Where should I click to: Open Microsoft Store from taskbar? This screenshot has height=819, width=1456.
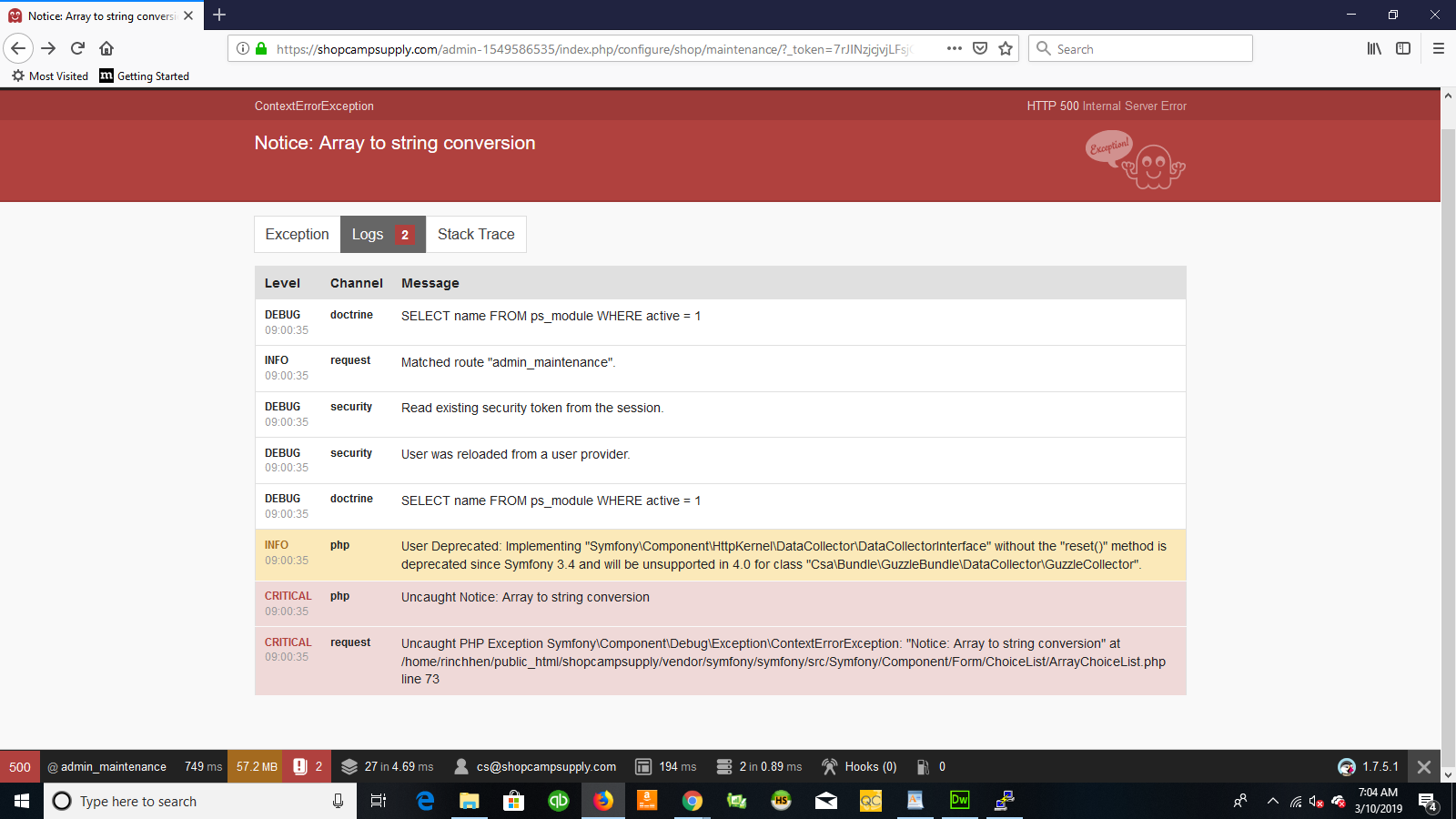513,801
